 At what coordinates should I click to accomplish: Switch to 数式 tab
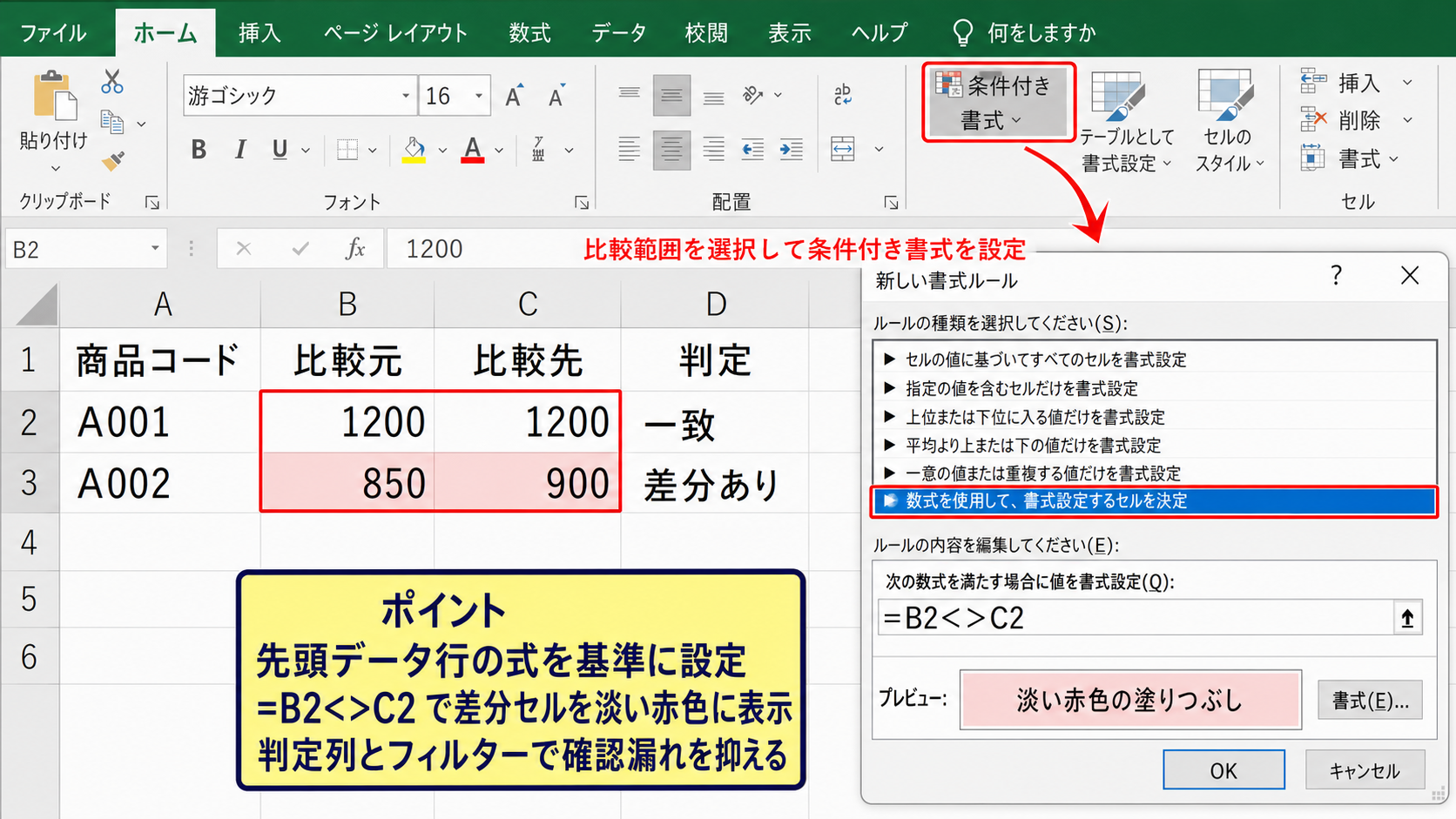point(530,33)
